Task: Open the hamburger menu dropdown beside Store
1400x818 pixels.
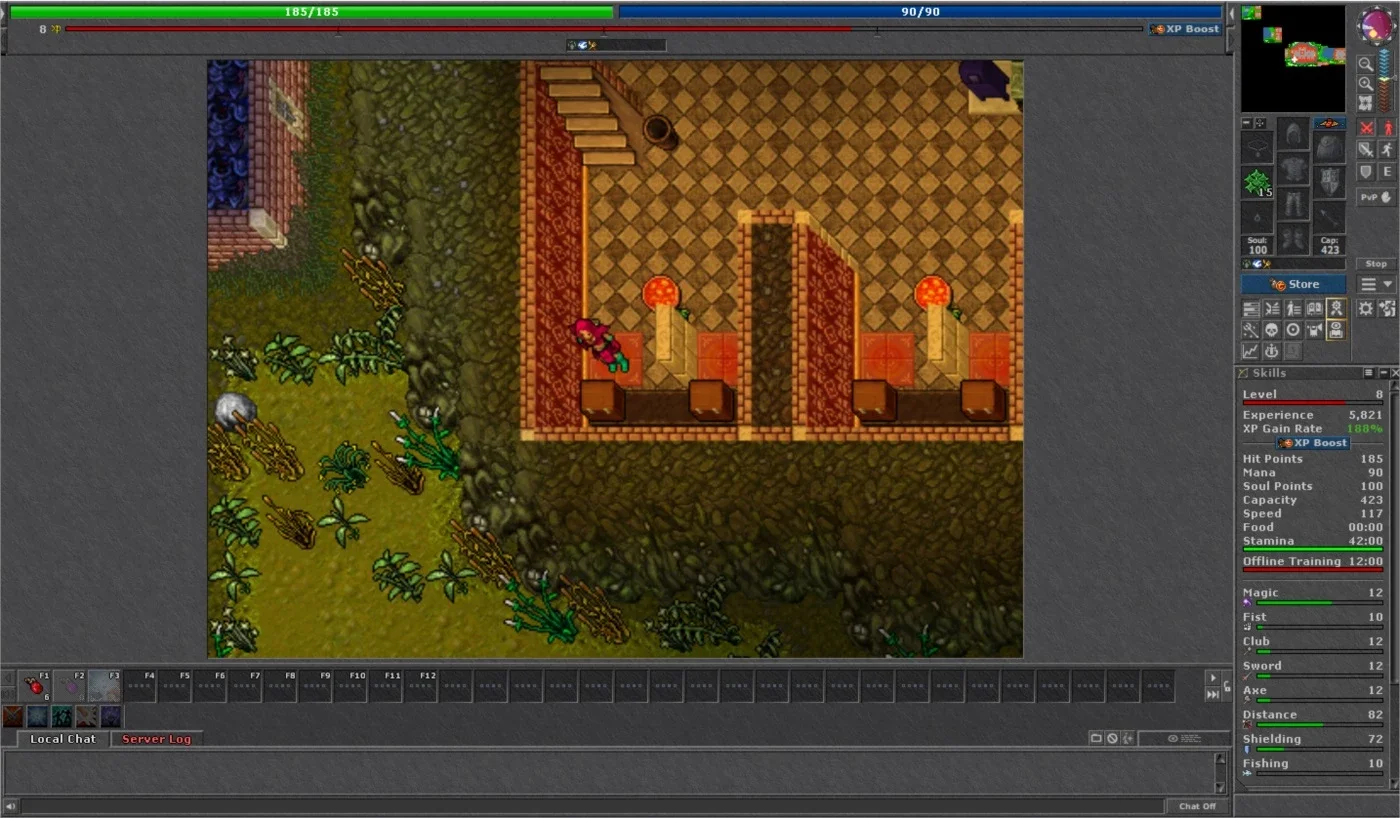Action: pyautogui.click(x=1376, y=285)
